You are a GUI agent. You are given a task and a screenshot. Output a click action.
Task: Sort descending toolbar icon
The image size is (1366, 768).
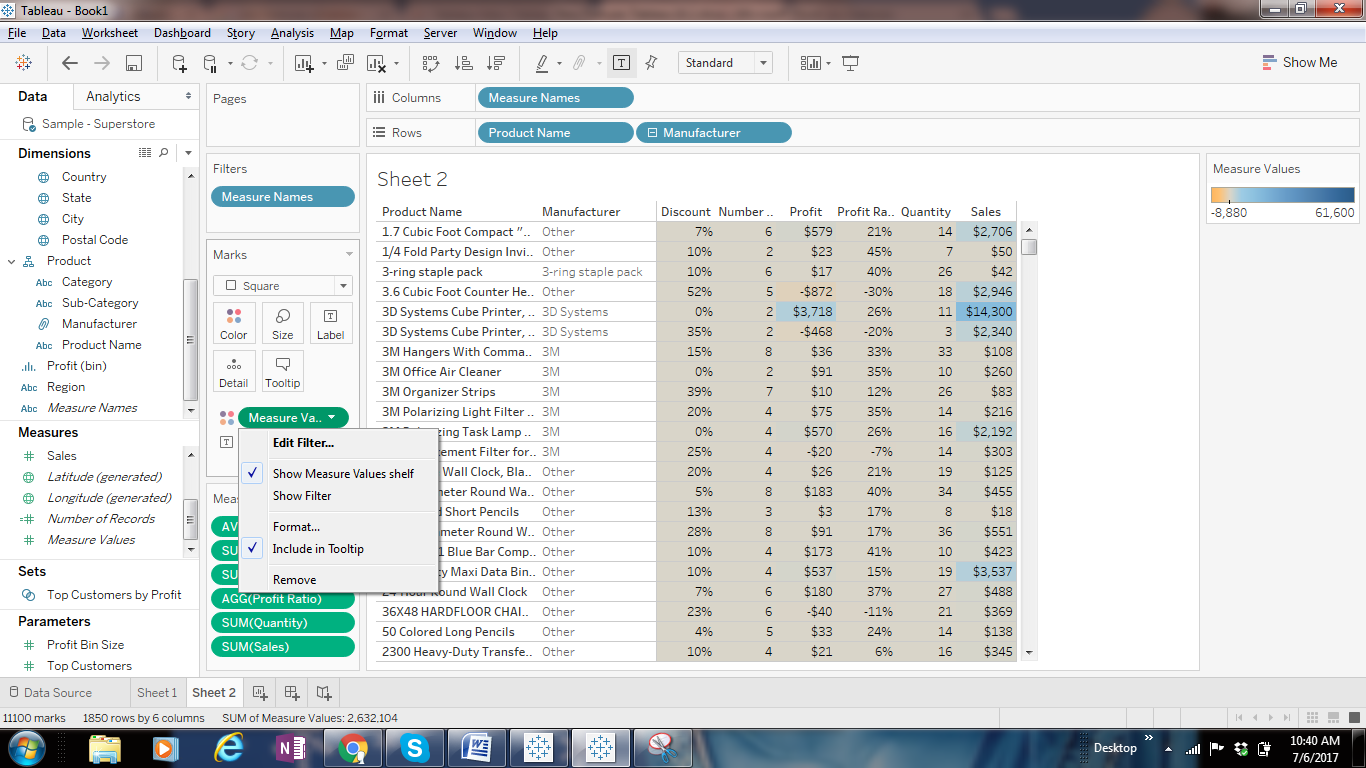495,63
